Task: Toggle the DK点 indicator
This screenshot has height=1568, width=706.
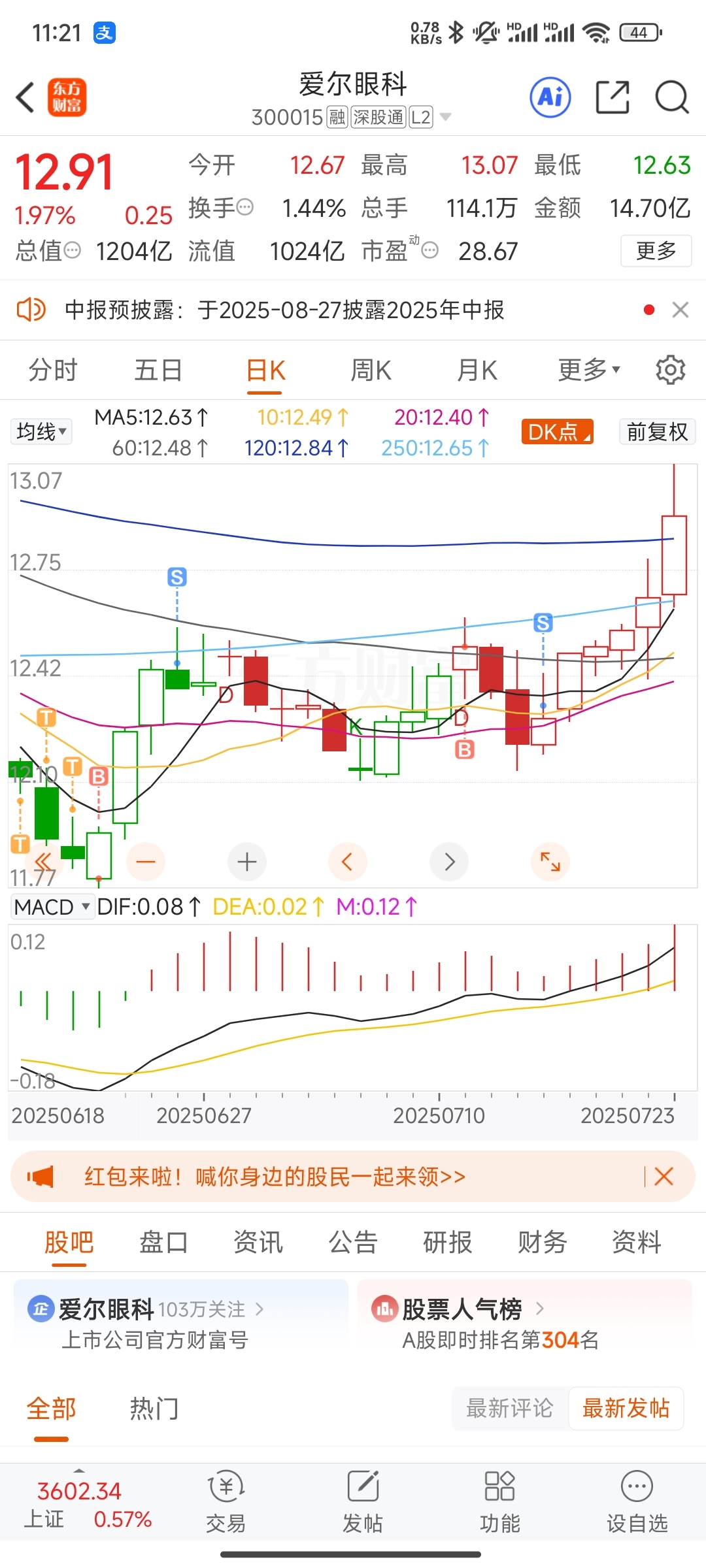Action: pyautogui.click(x=557, y=431)
